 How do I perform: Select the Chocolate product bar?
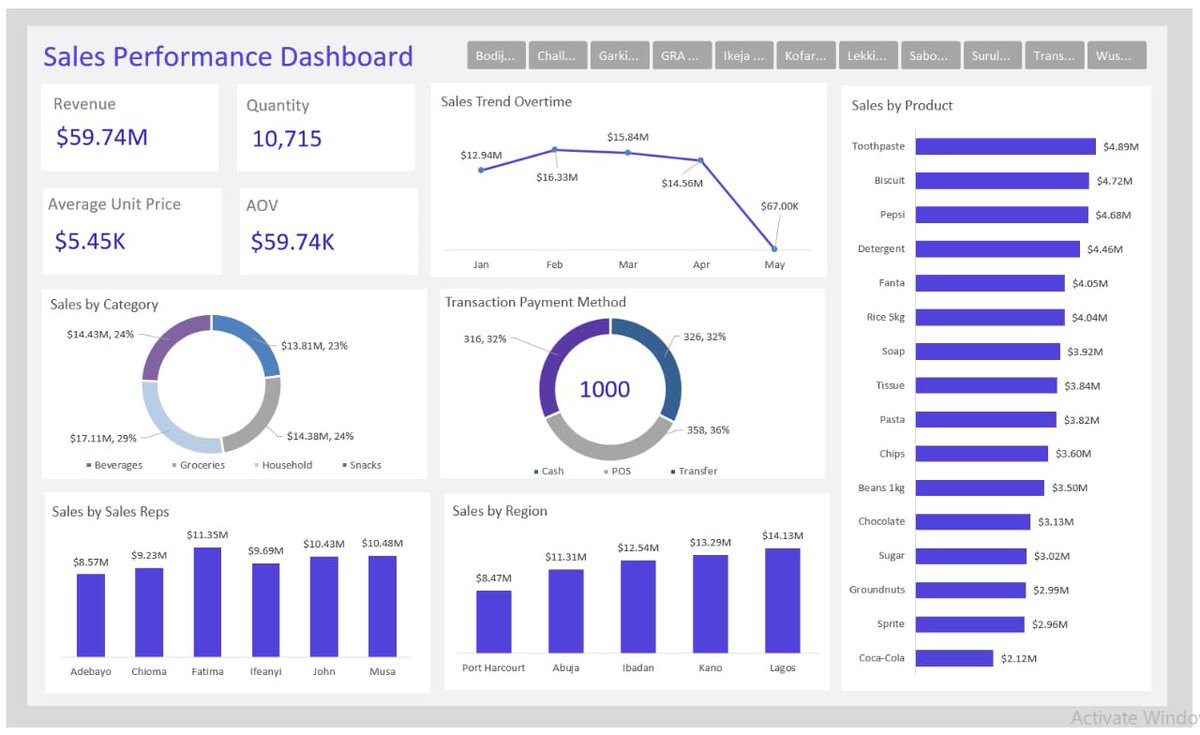point(973,522)
